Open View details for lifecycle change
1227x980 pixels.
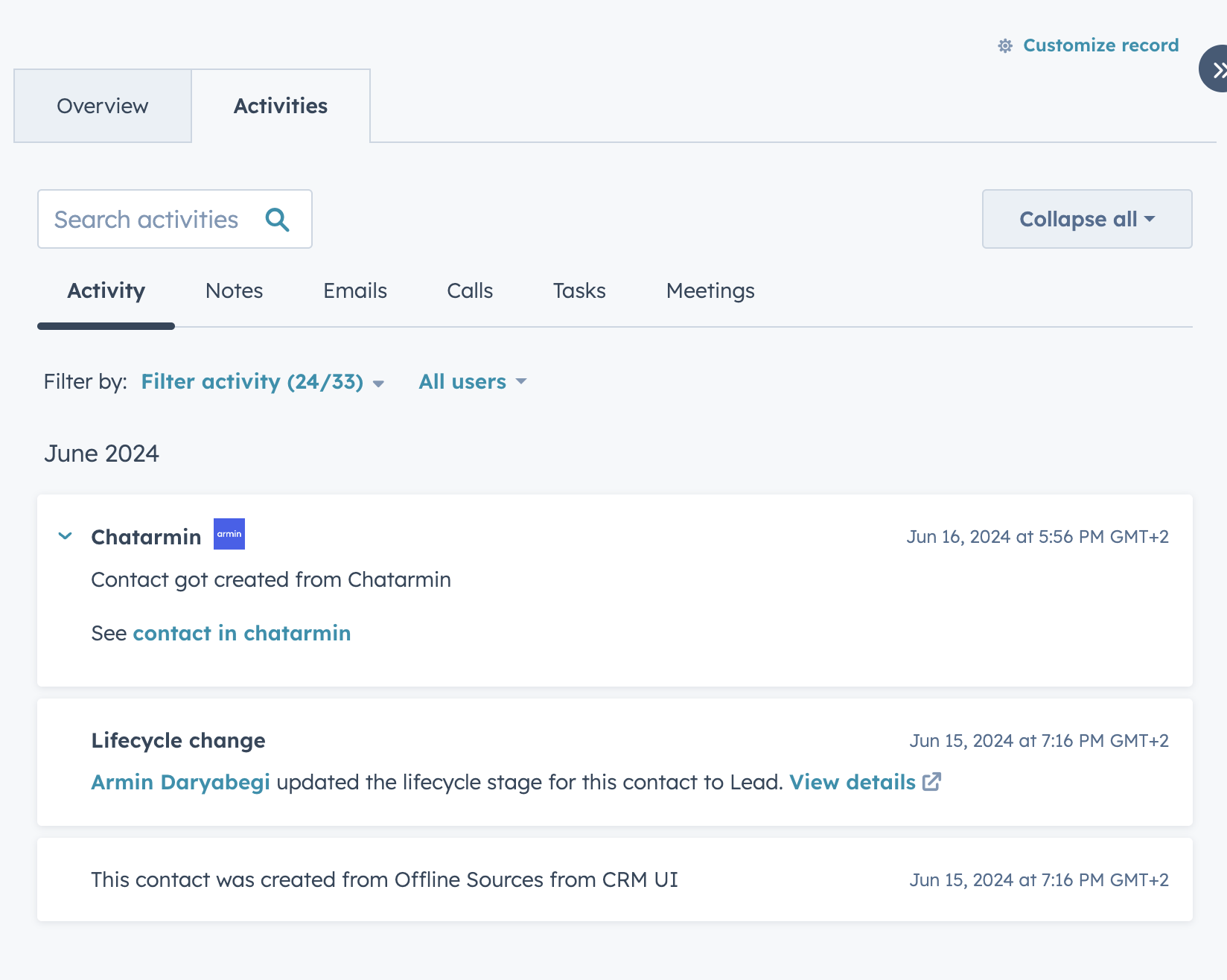click(x=852, y=782)
